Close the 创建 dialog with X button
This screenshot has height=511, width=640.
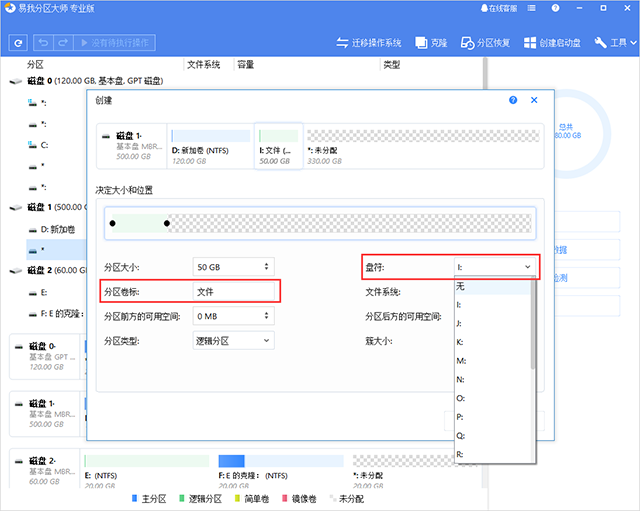534,101
